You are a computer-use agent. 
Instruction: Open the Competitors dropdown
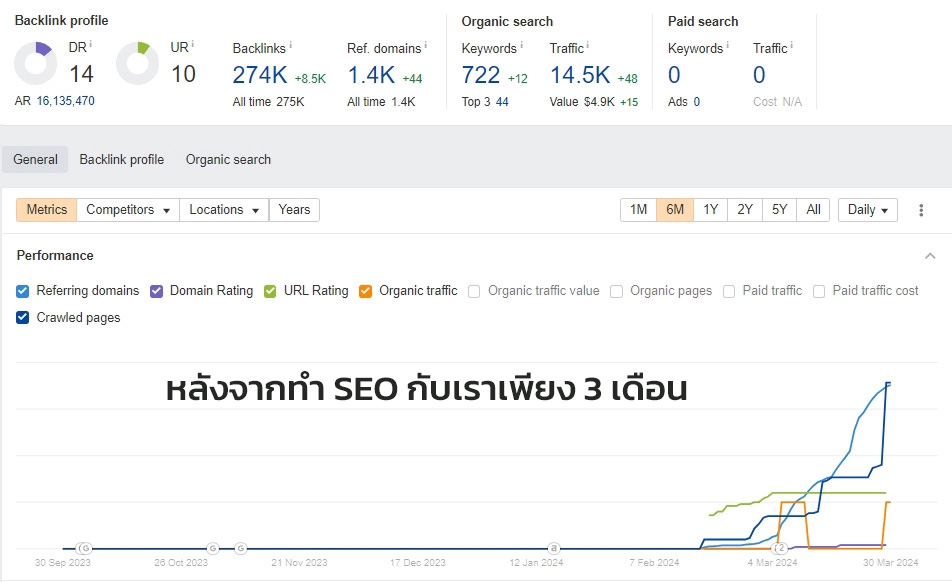point(126,210)
